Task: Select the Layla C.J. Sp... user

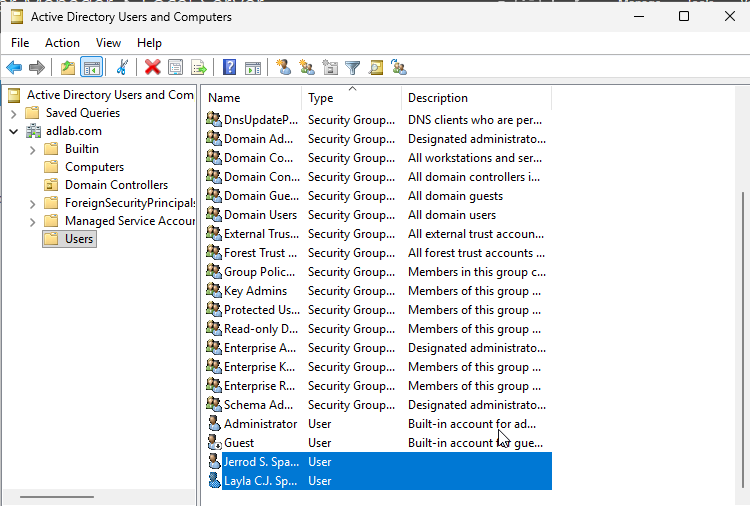Action: click(378, 481)
